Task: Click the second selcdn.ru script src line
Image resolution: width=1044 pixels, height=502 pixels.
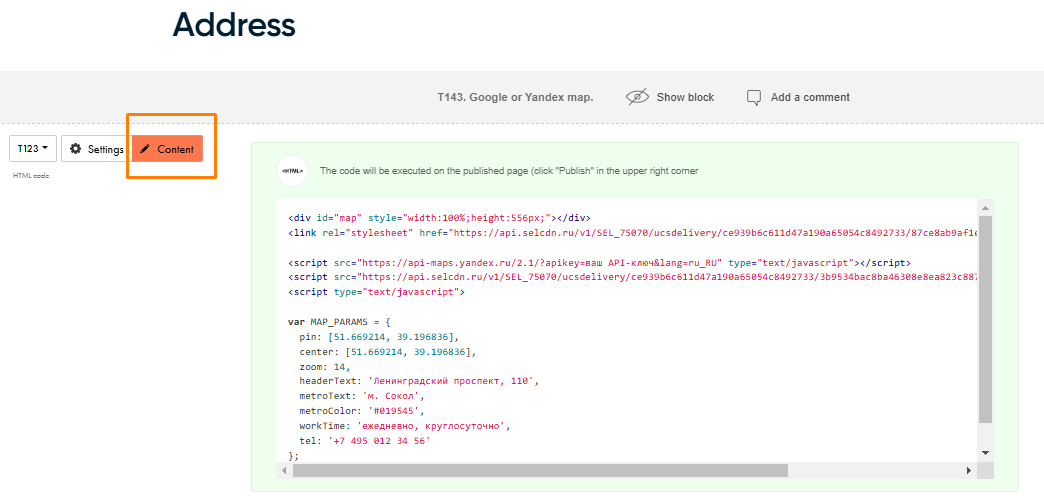Action: [633, 277]
